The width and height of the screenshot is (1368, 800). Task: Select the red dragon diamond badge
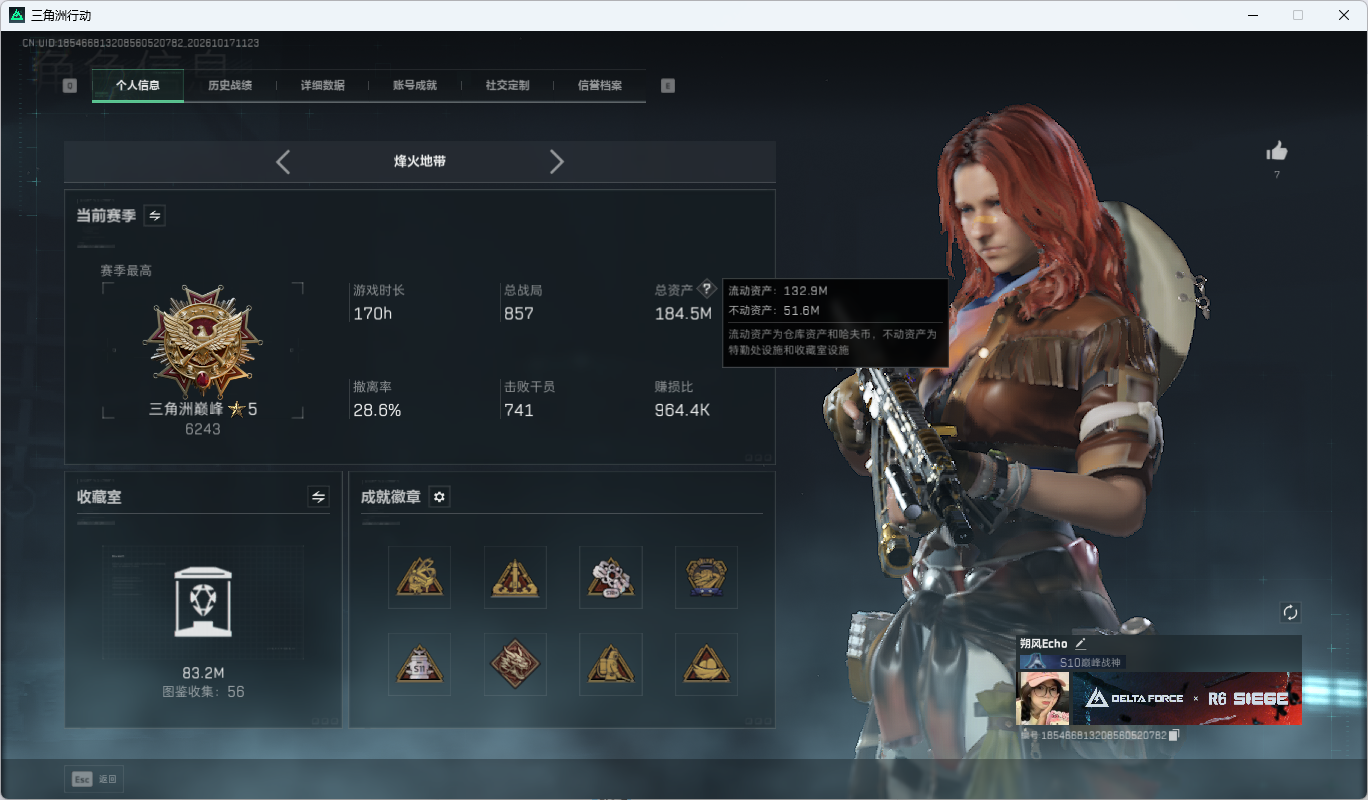click(515, 664)
